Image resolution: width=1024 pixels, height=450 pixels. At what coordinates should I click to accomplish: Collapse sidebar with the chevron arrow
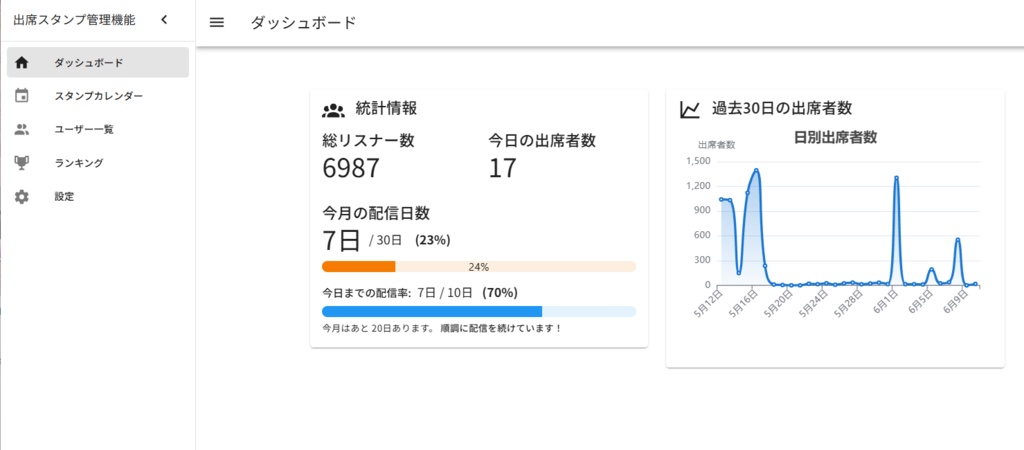click(164, 19)
